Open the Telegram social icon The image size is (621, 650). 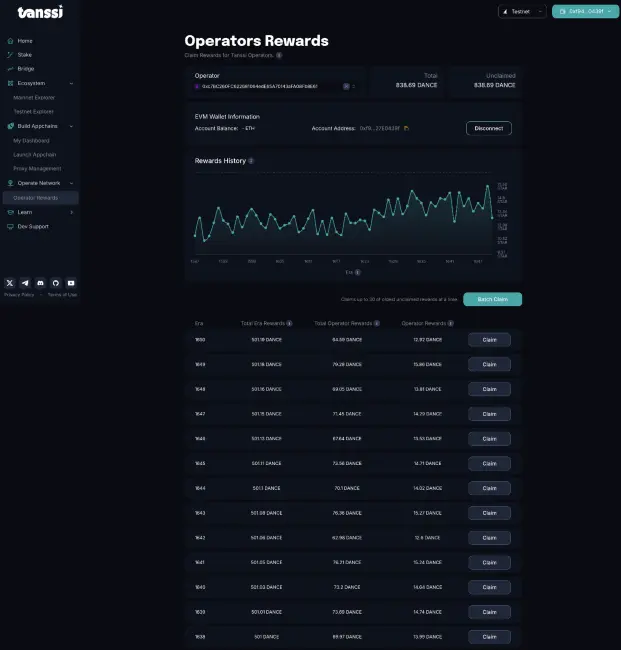(25, 283)
